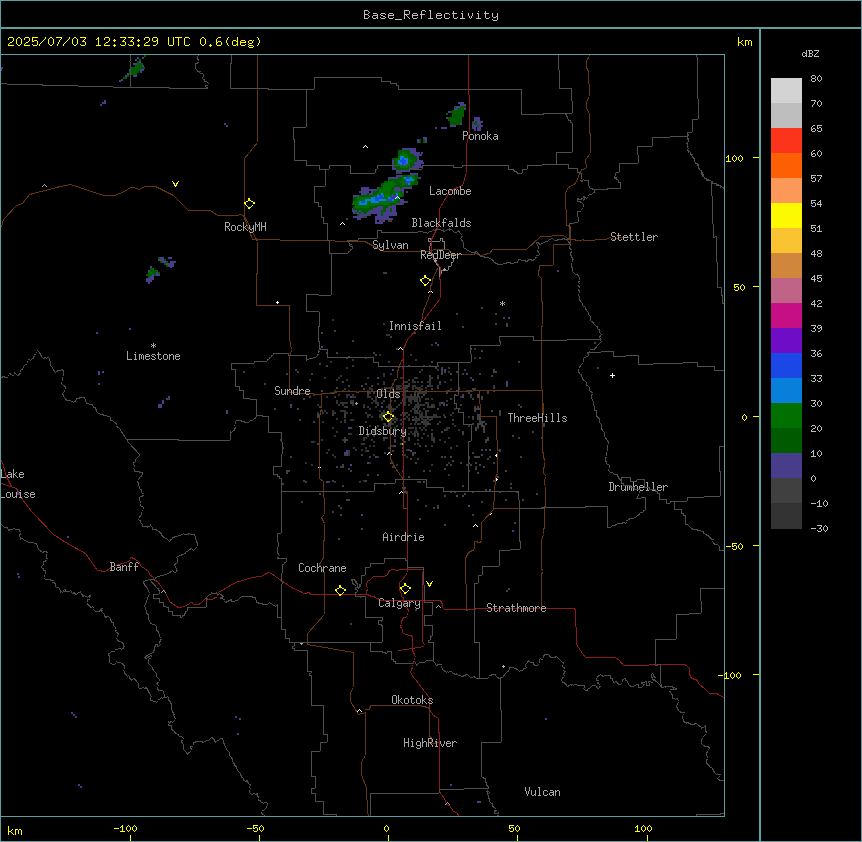Image resolution: width=862 pixels, height=842 pixels.
Task: Click the 0 tick label on the bottom km axis
Action: pos(386,828)
